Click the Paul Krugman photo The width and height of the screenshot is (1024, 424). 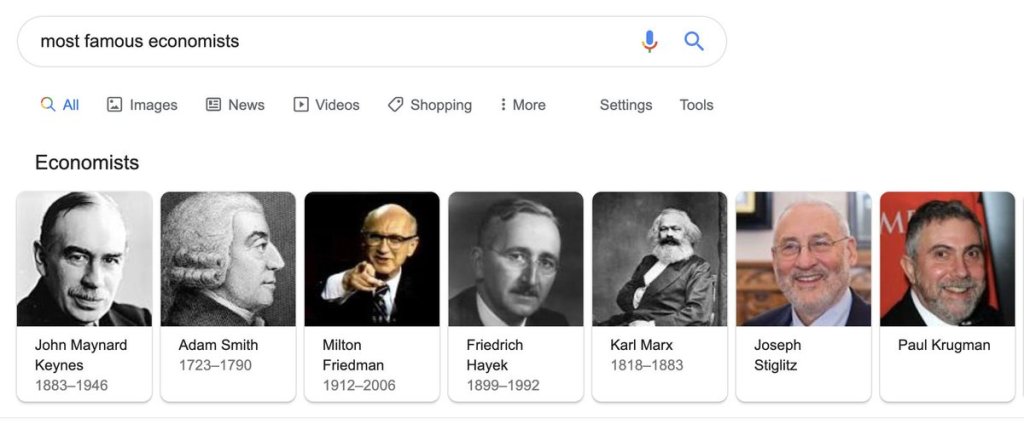(x=947, y=259)
